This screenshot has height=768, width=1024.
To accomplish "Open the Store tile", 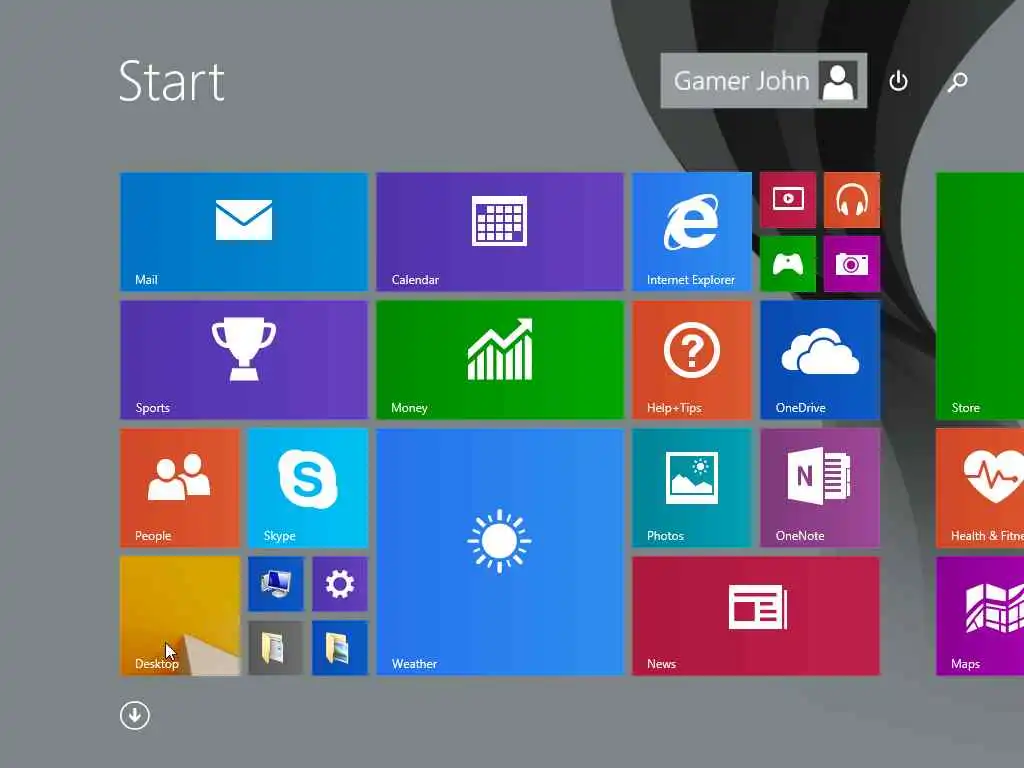I will point(980,295).
